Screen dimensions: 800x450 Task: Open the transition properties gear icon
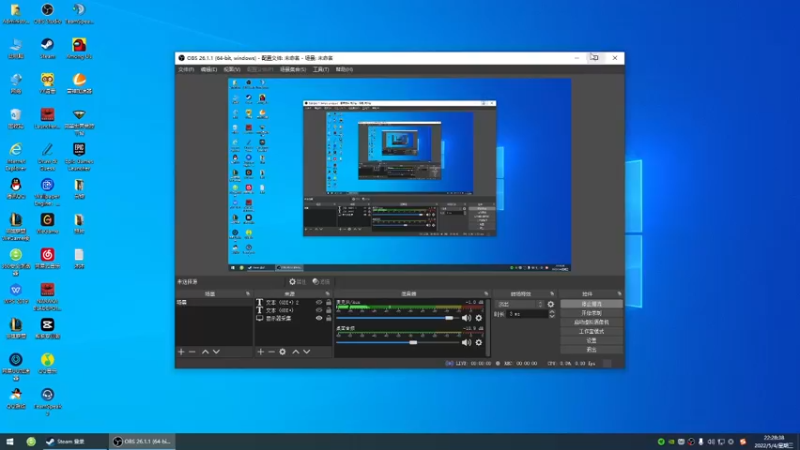click(x=551, y=304)
